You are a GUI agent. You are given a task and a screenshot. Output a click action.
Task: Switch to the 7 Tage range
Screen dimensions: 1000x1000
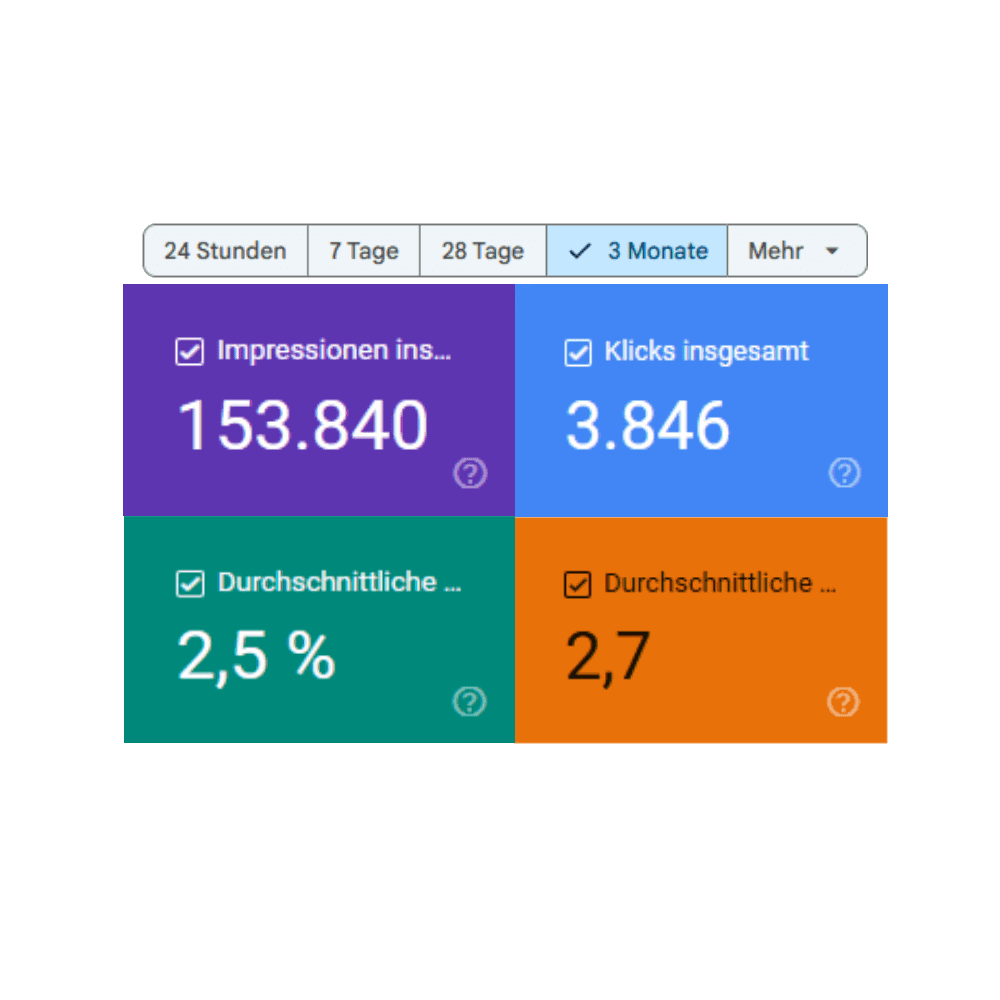pos(364,251)
